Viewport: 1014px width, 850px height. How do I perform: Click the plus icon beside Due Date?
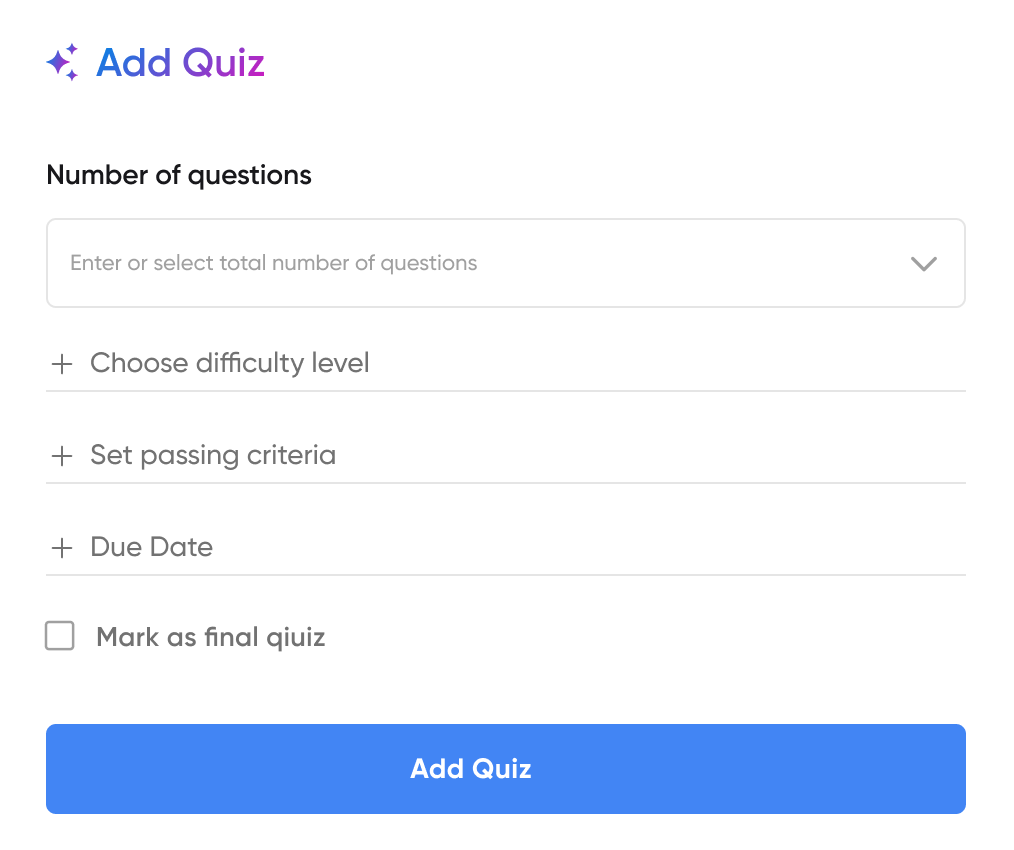62,548
